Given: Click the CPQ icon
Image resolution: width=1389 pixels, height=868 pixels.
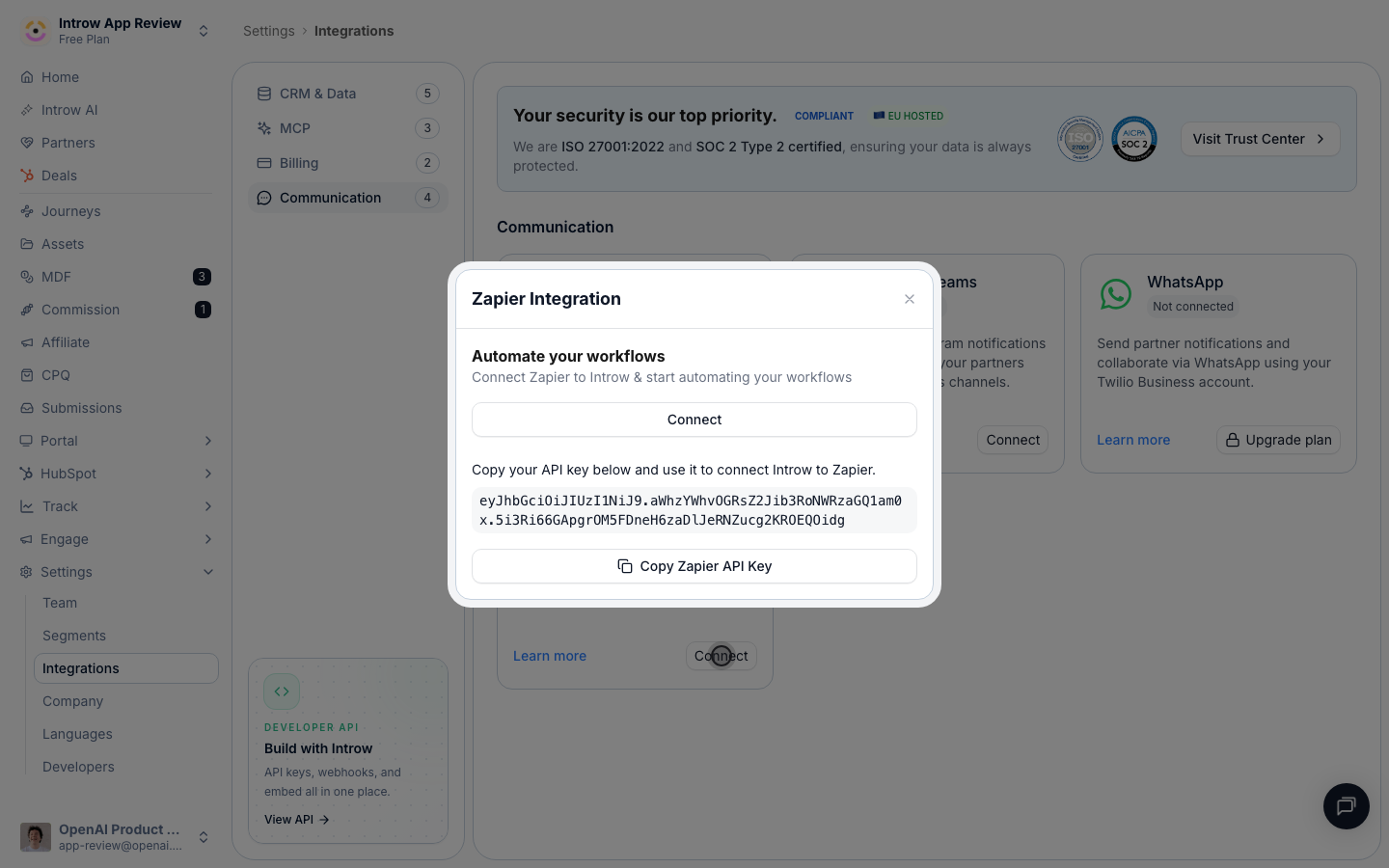Looking at the screenshot, I should pyautogui.click(x=27, y=375).
